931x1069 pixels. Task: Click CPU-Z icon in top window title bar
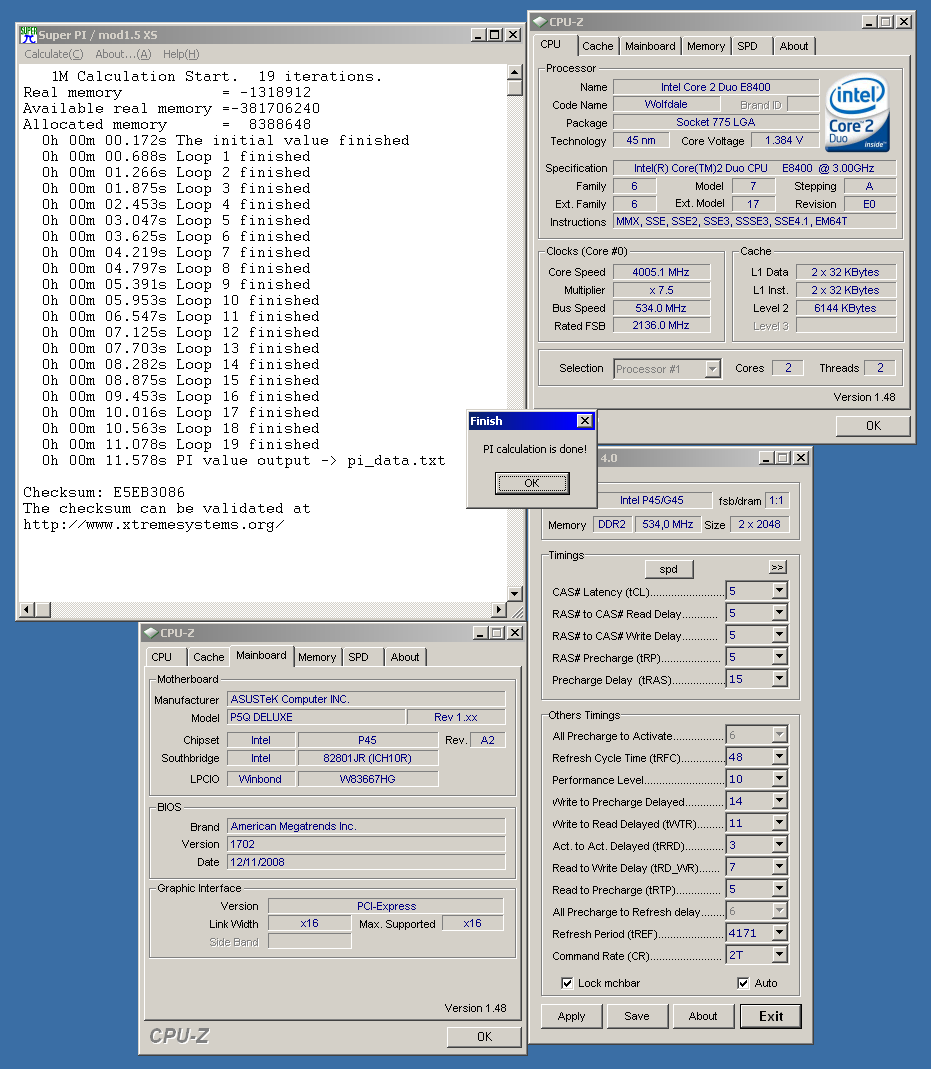pyautogui.click(x=540, y=22)
